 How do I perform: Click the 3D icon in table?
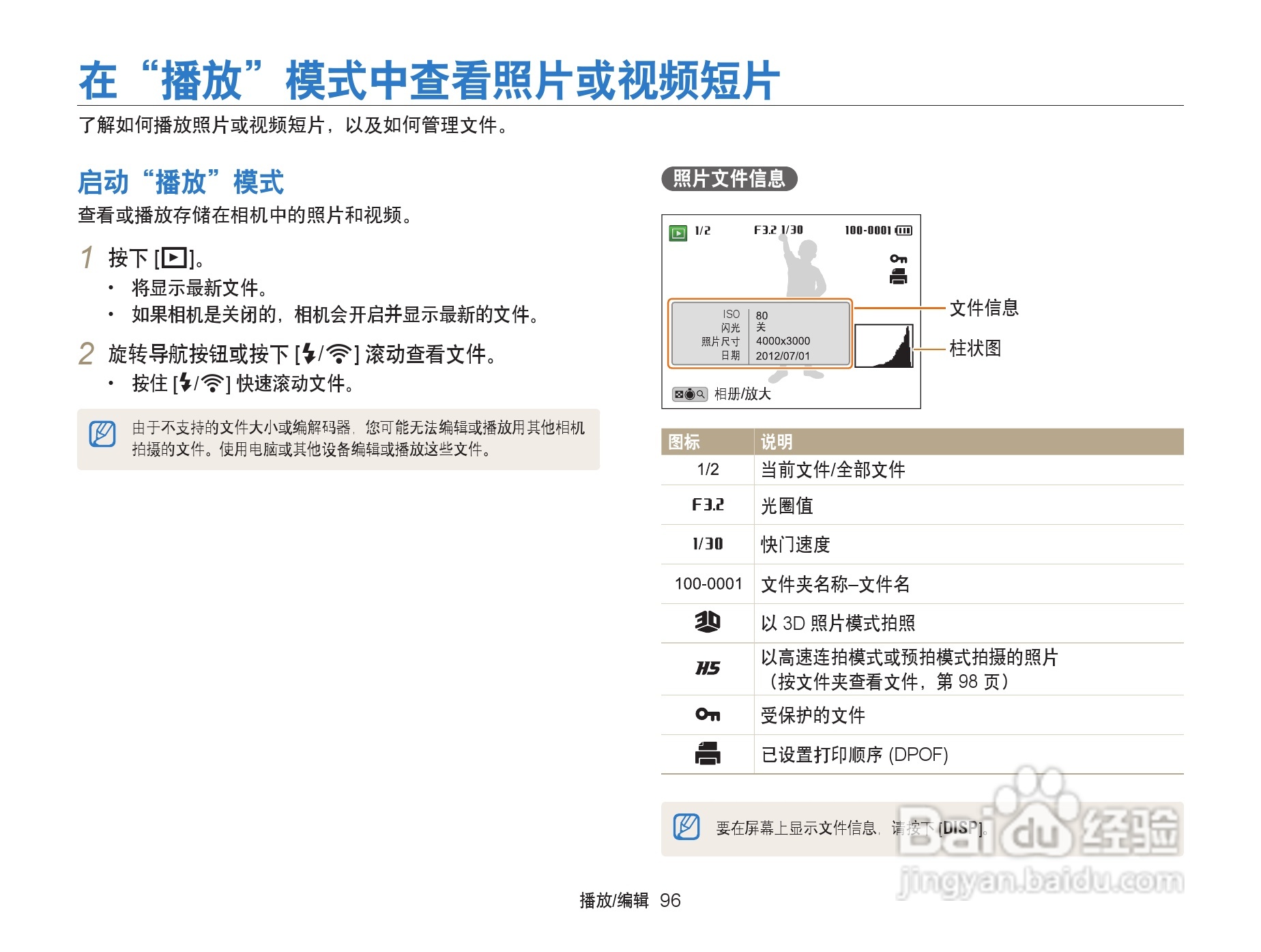tap(708, 622)
